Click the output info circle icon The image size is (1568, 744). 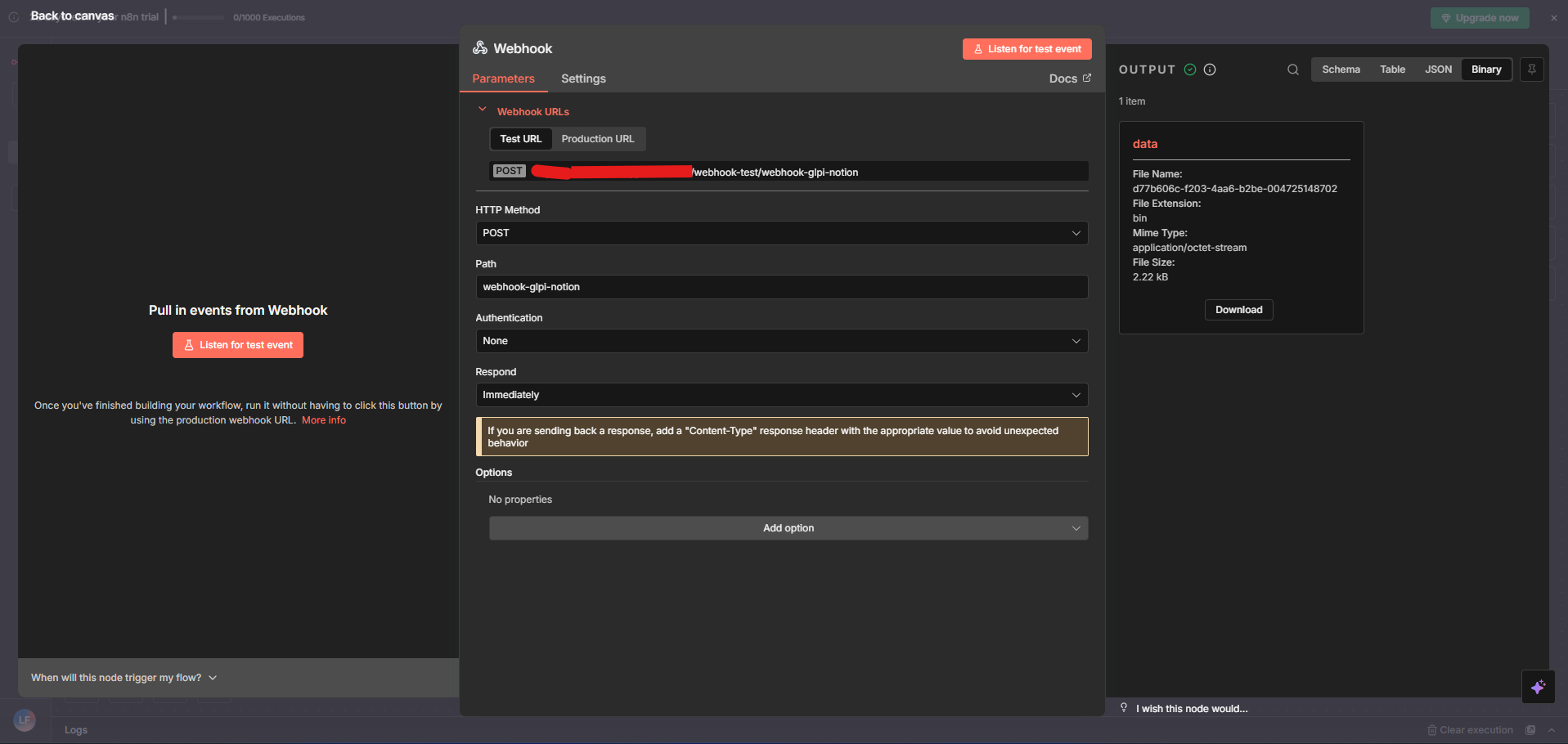(1210, 69)
